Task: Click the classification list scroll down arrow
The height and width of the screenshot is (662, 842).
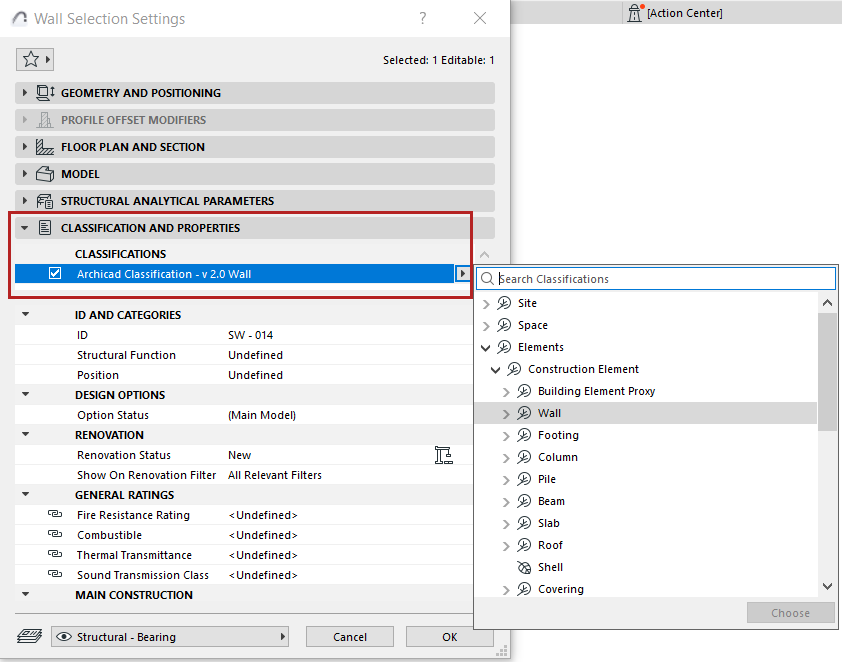Action: 828,586
